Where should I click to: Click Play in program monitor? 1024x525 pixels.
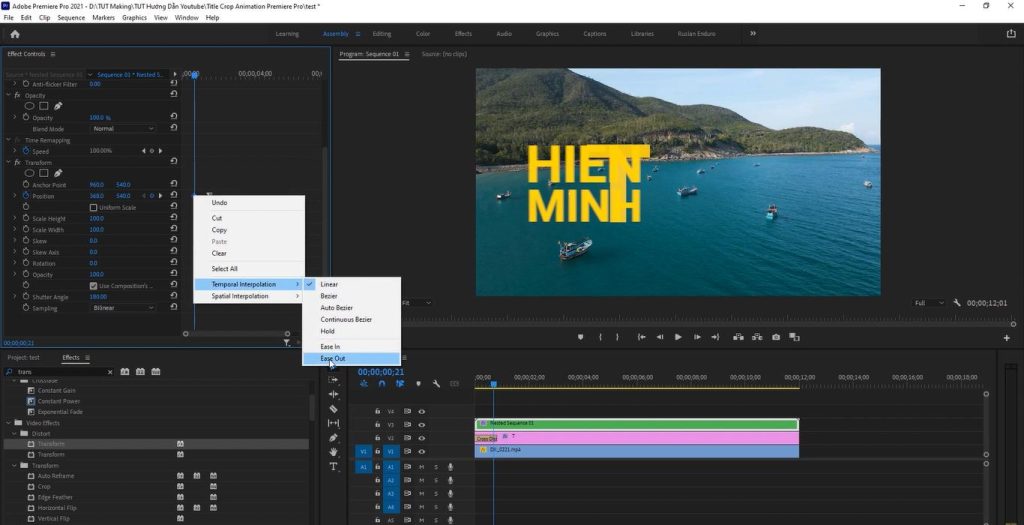pos(678,337)
